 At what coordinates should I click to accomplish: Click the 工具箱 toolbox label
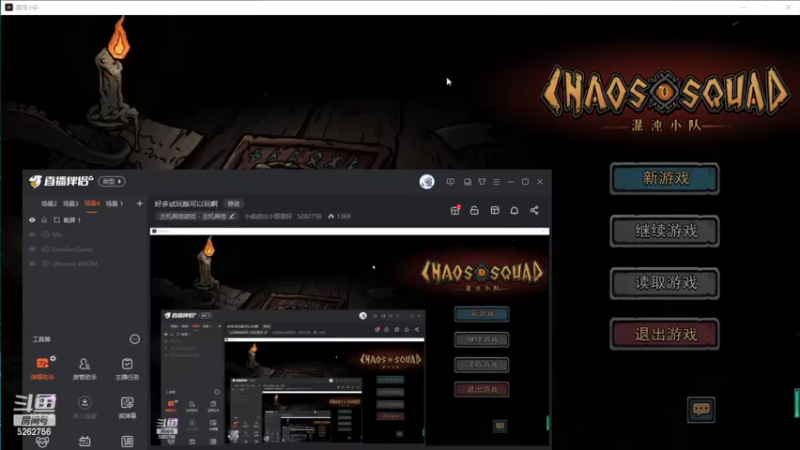[41, 339]
